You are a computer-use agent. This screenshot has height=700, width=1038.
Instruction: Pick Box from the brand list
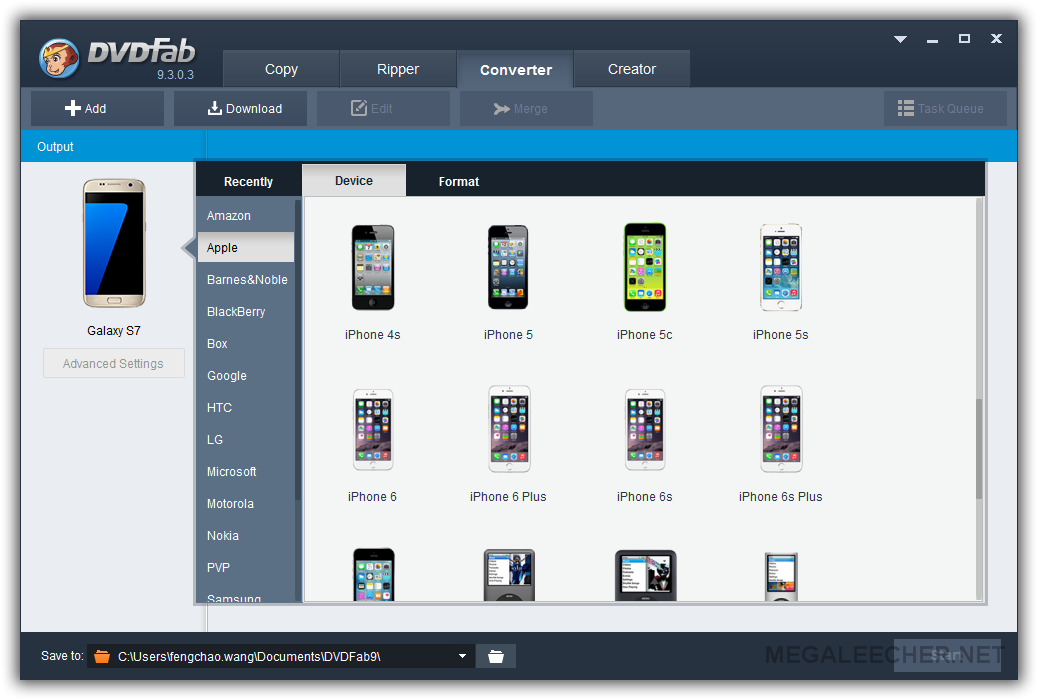point(246,344)
